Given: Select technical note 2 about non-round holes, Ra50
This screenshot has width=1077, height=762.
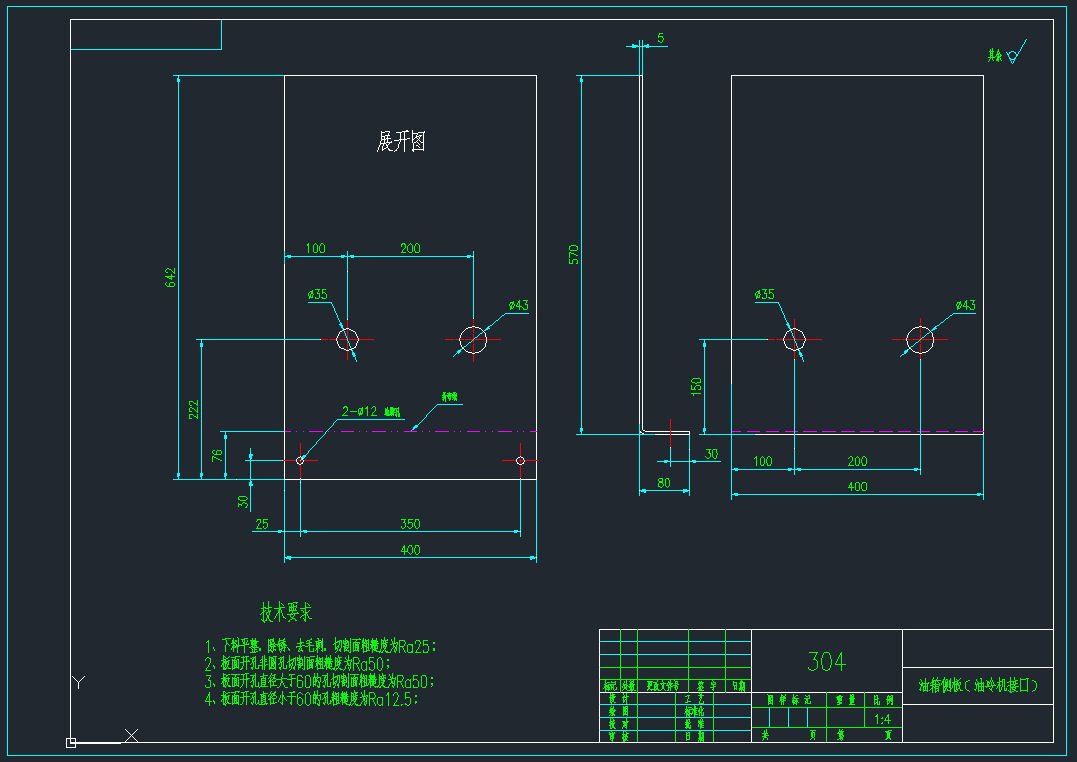Looking at the screenshot, I should click(x=298, y=664).
